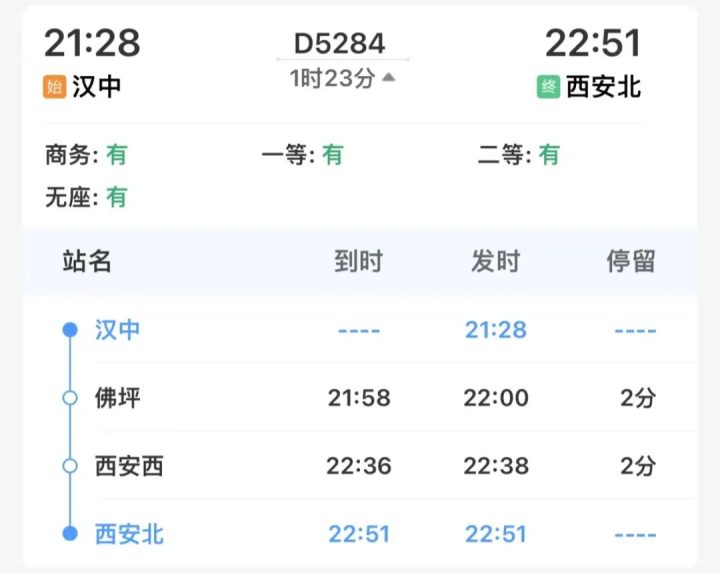The width and height of the screenshot is (720, 573).
Task: Click the green 终 terminal station icon
Action: click(x=549, y=87)
